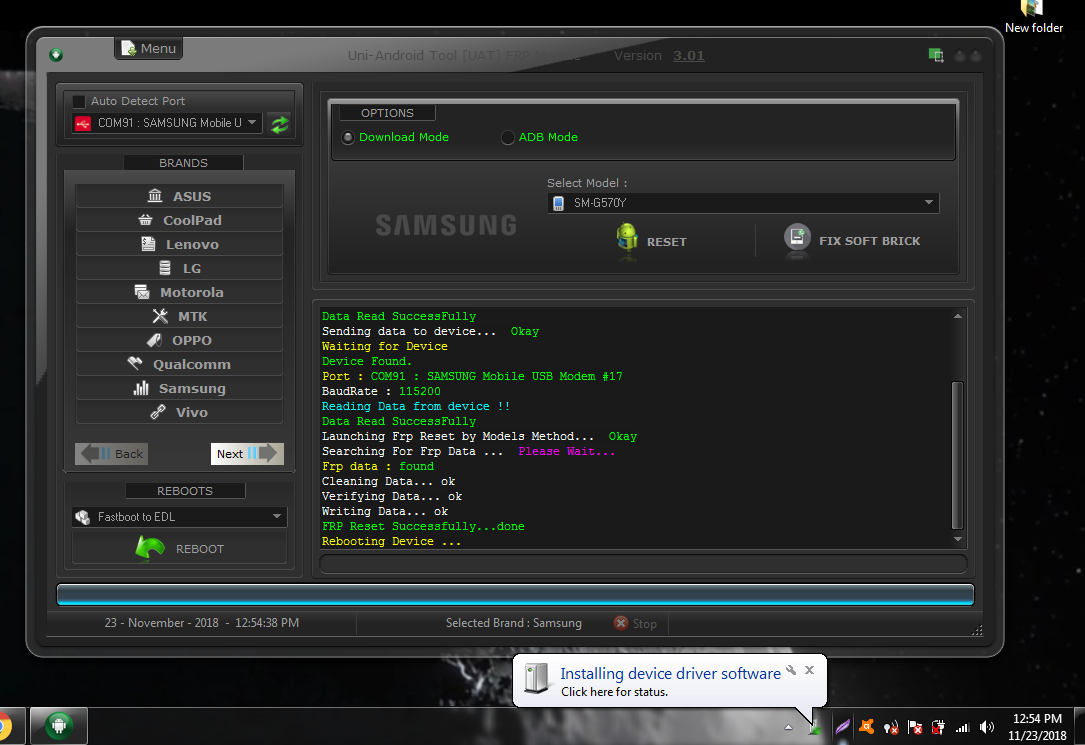Screen dimensions: 1085x745
Task: Click the 'FRP Reset Successfully...done' log line
Action: click(x=423, y=526)
